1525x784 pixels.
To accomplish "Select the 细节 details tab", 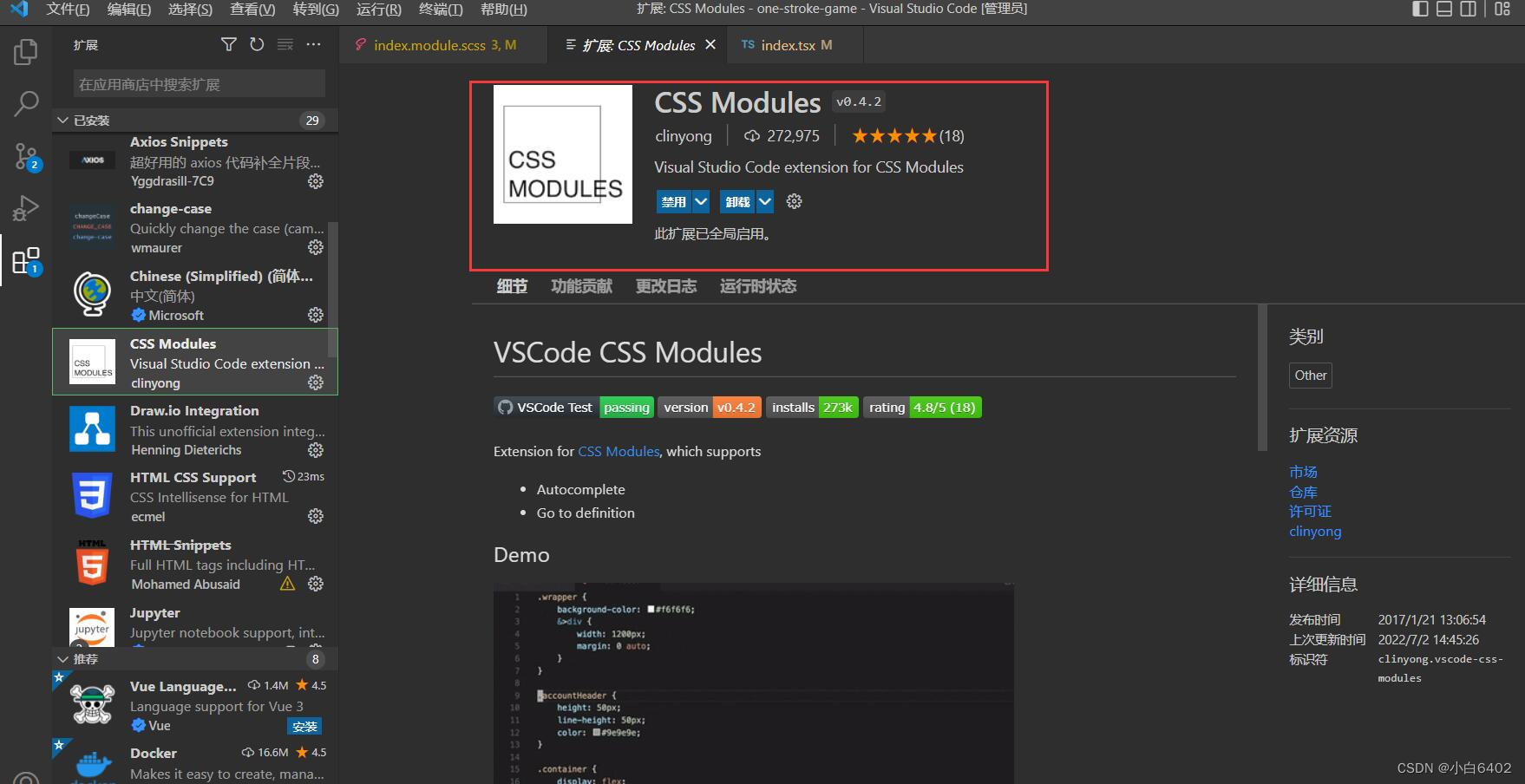I will (x=512, y=286).
